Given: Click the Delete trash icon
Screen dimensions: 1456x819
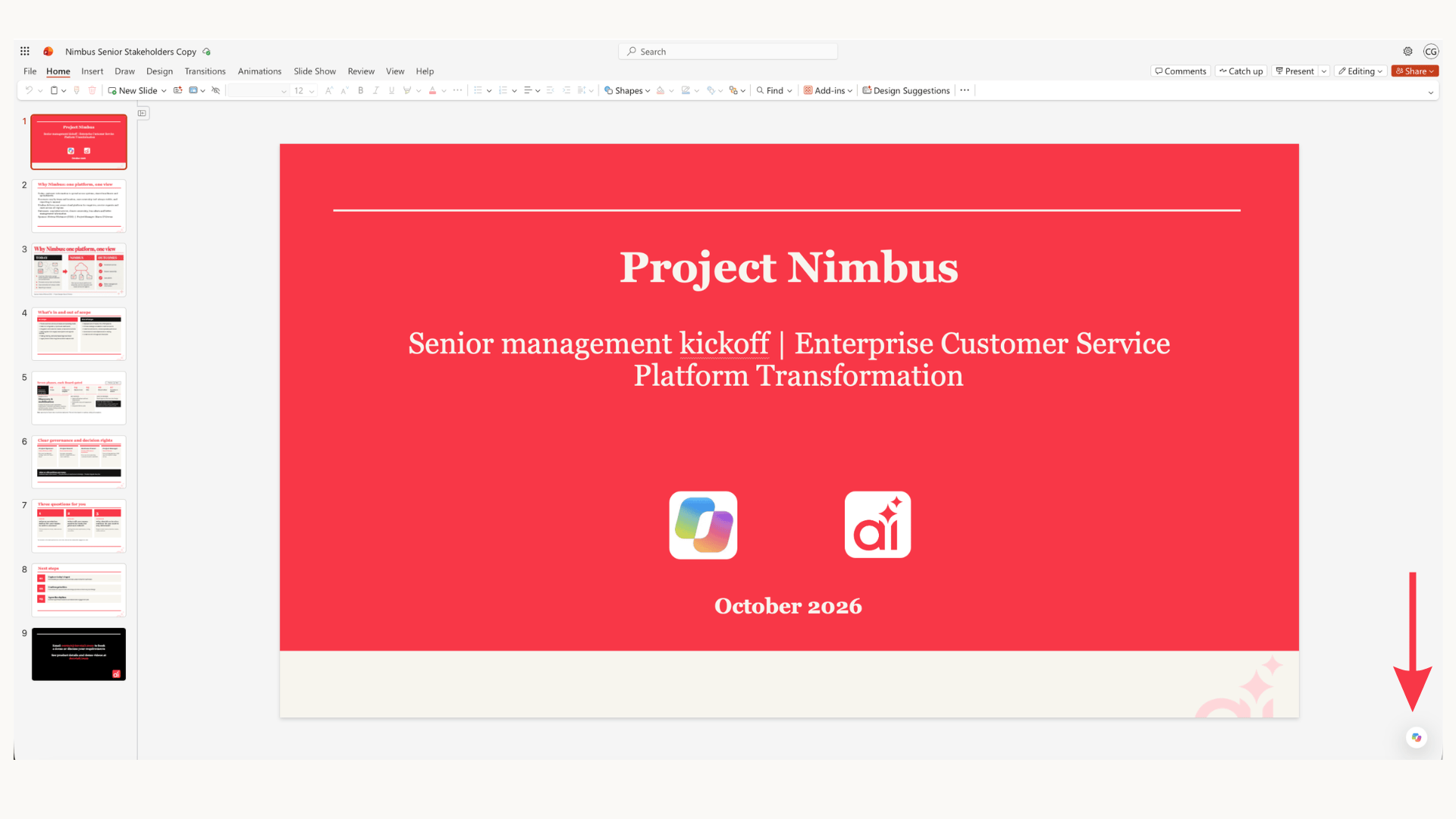Looking at the screenshot, I should pos(93,90).
